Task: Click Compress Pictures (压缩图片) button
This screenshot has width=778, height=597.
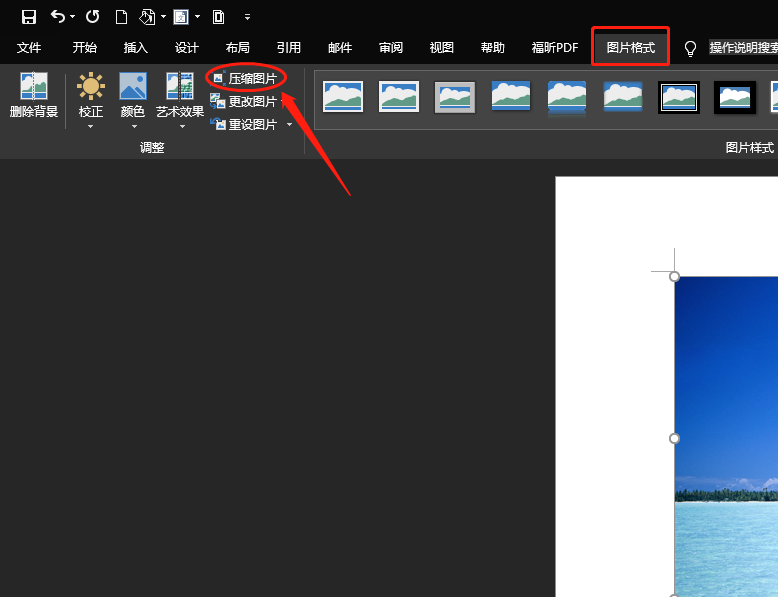Action: click(x=245, y=78)
